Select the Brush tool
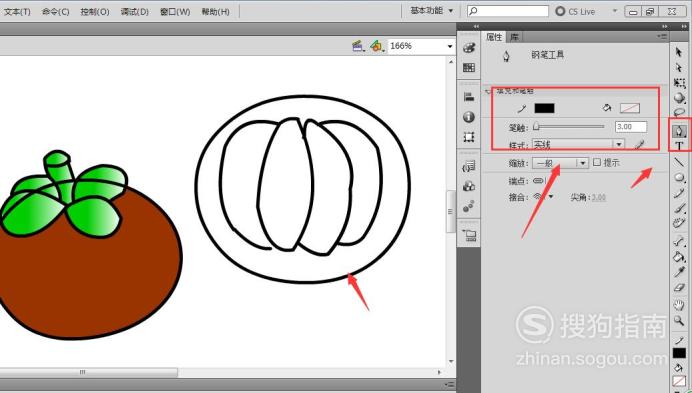 (679, 208)
